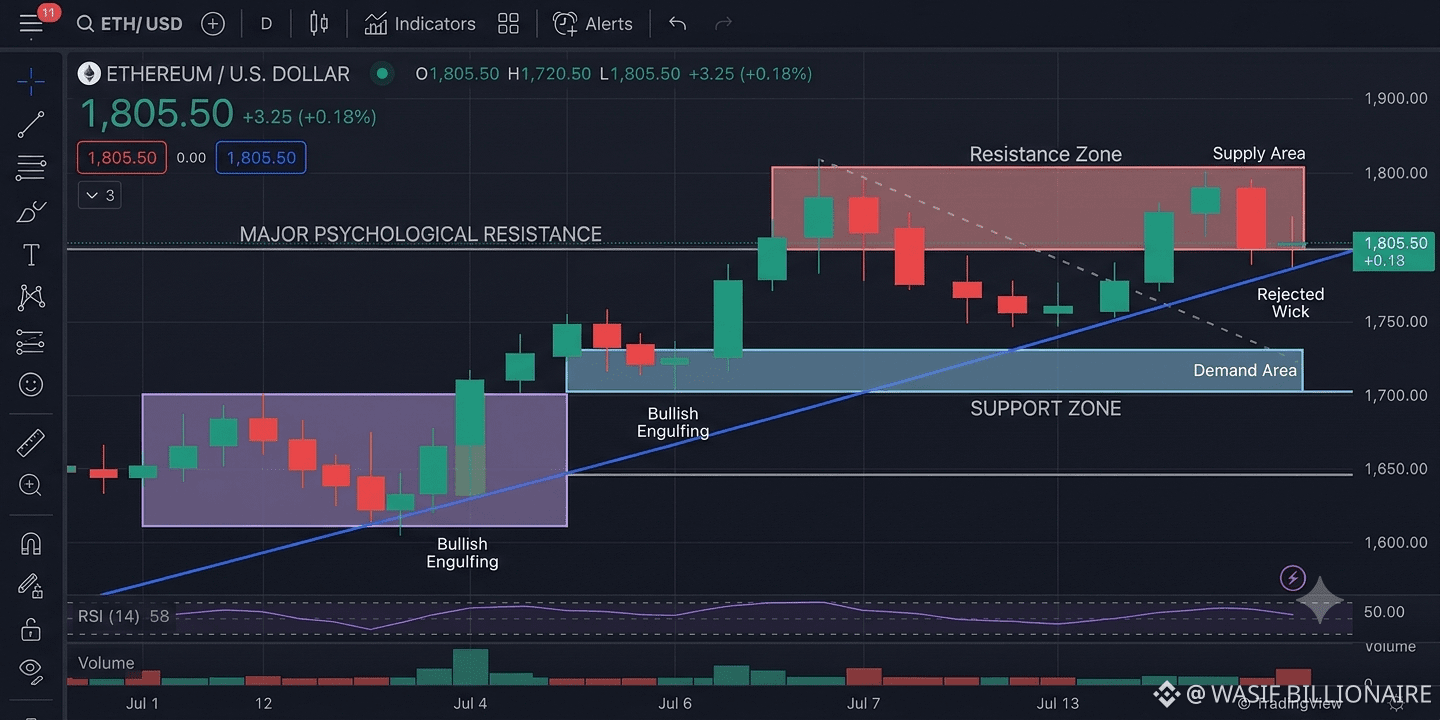Open the candlestick chart style picker

[319, 23]
